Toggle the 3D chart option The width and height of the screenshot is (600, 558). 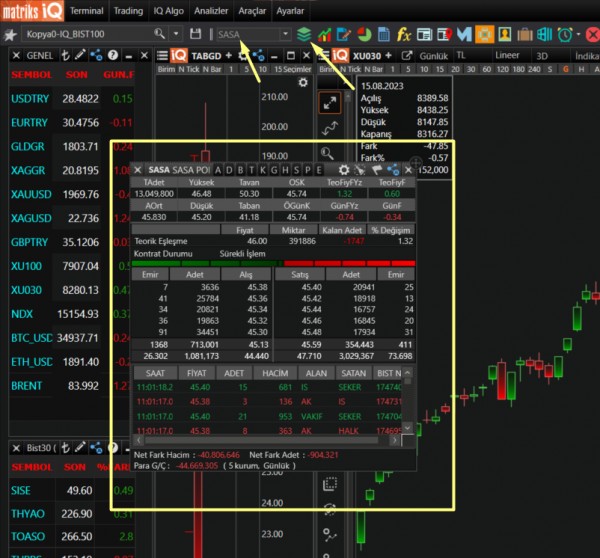542,56
